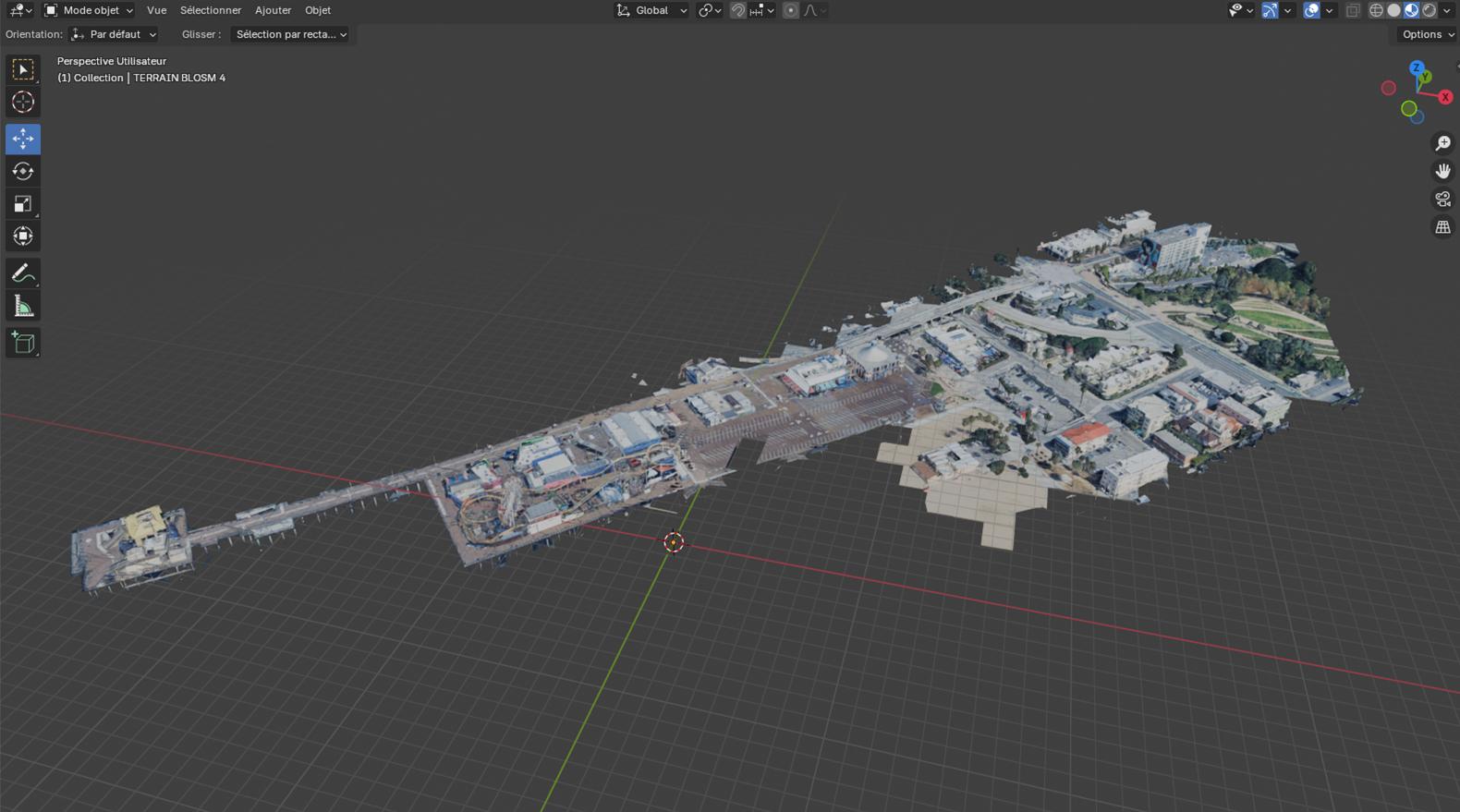Open the Global transform orientation dropdown
1460x812 pixels.
coord(651,10)
